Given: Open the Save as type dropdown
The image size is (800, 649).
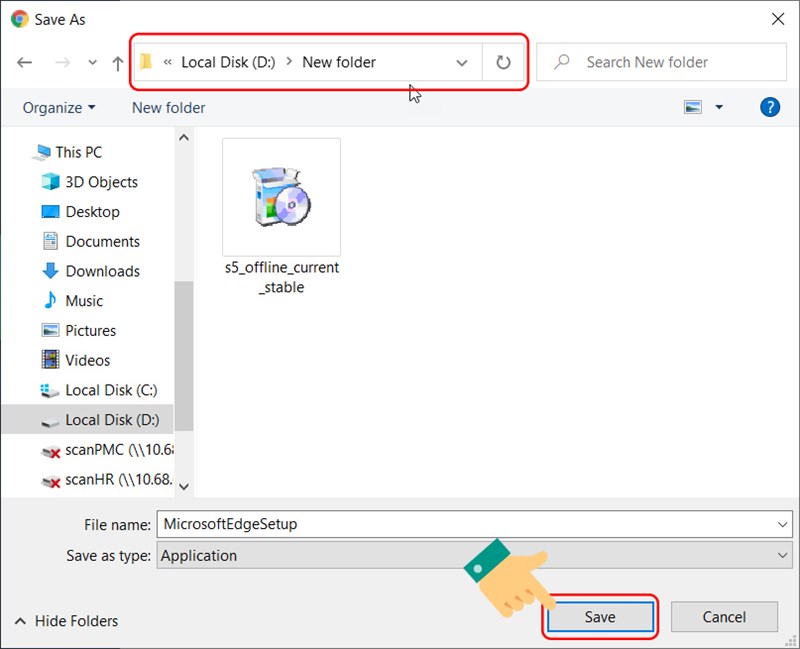Looking at the screenshot, I should tap(784, 556).
